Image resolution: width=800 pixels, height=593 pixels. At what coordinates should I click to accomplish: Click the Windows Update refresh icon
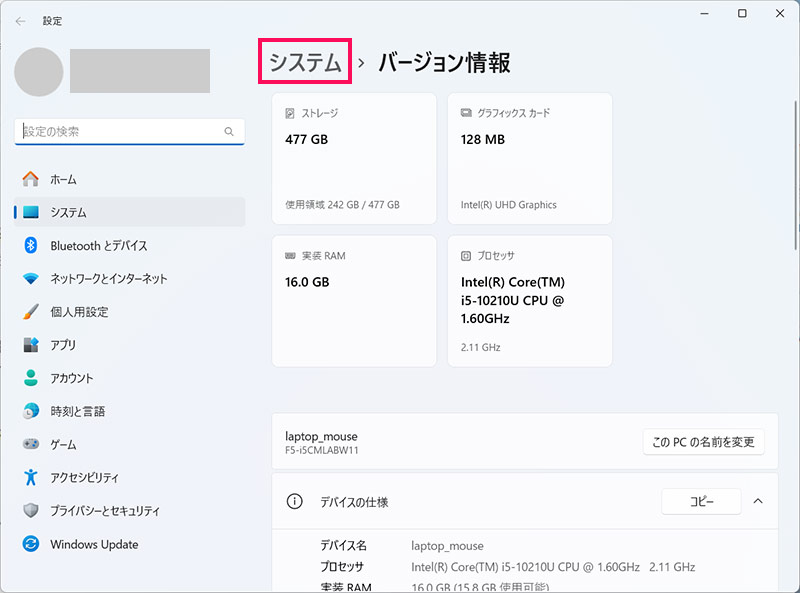click(x=31, y=544)
